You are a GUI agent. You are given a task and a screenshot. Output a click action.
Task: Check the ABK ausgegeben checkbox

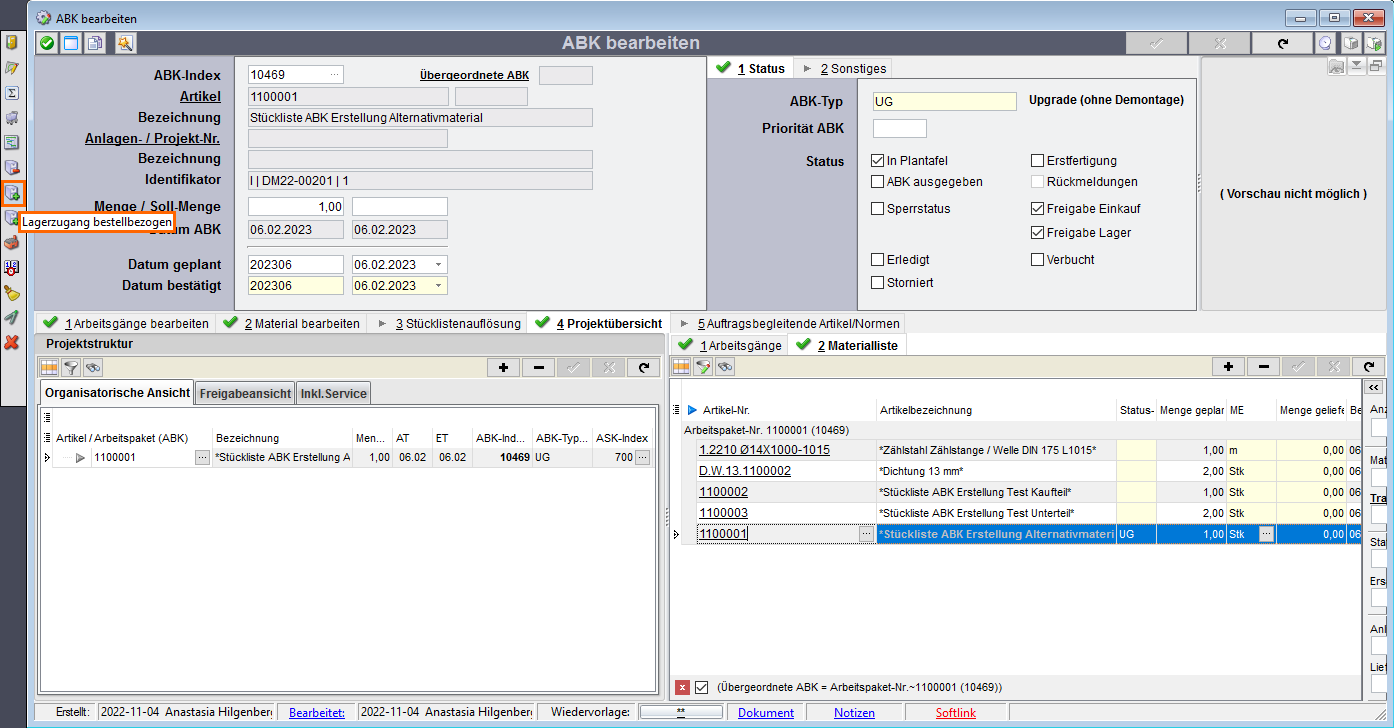coord(878,182)
